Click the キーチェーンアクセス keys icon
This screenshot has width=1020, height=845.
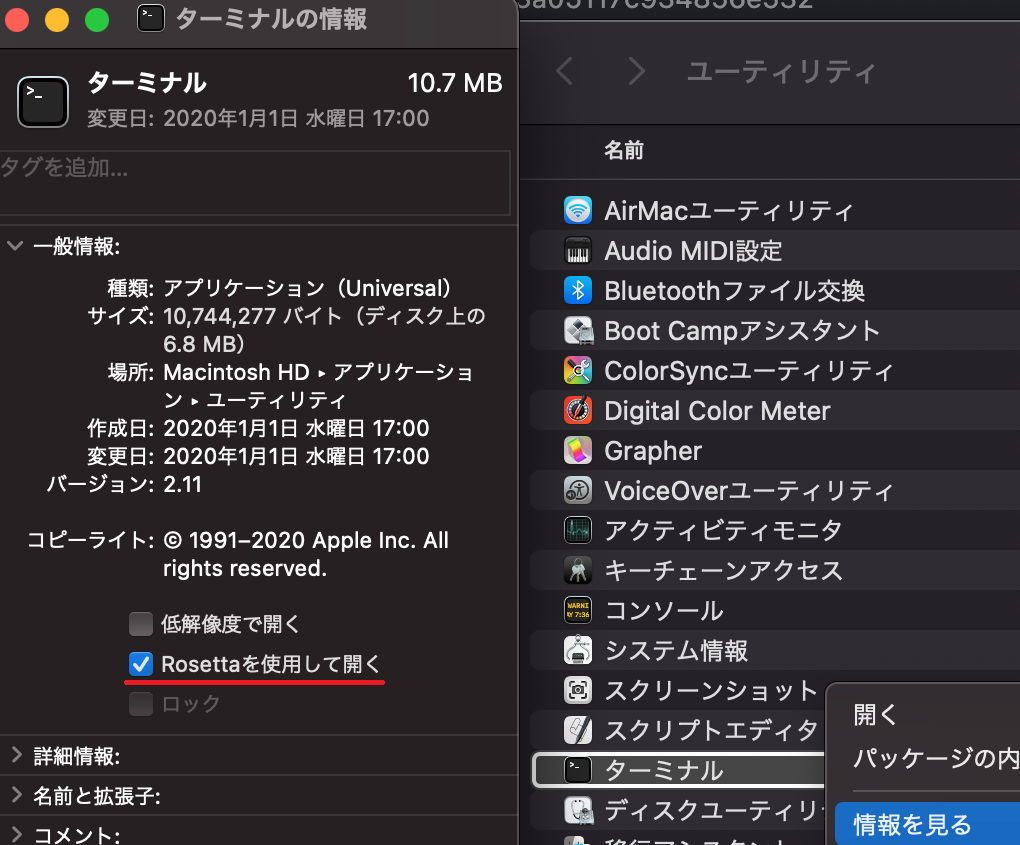click(578, 570)
